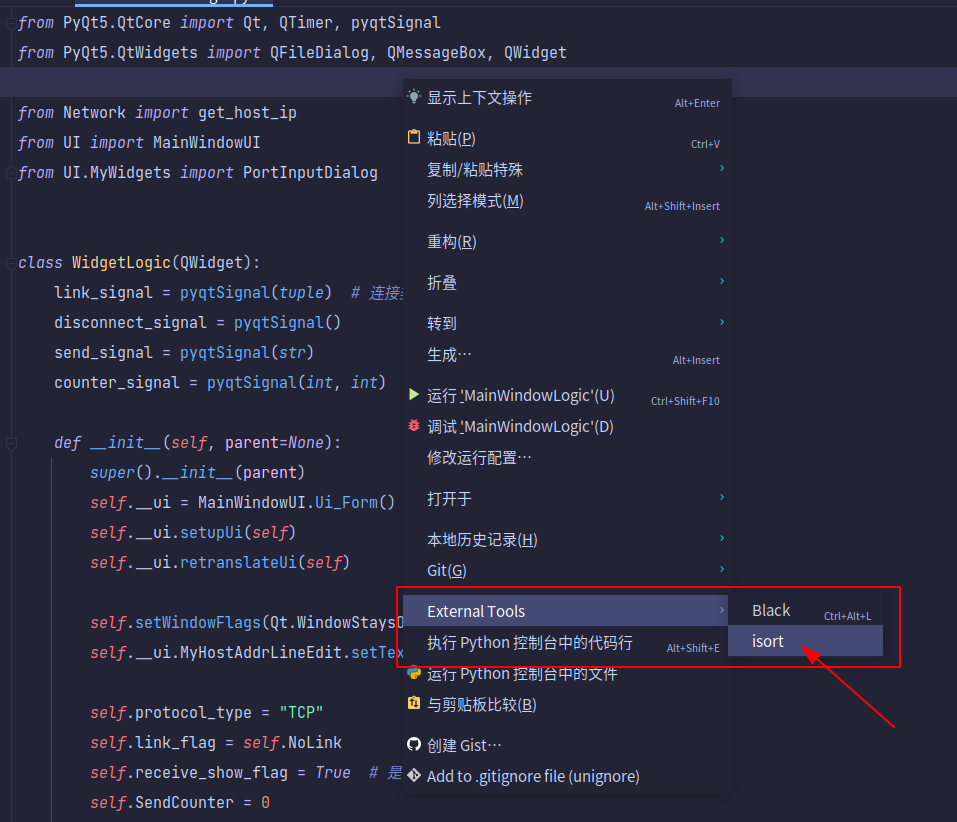Click the Python icon beside 运行 Python 控制台中的文件
This screenshot has width=957, height=822.
tap(414, 673)
